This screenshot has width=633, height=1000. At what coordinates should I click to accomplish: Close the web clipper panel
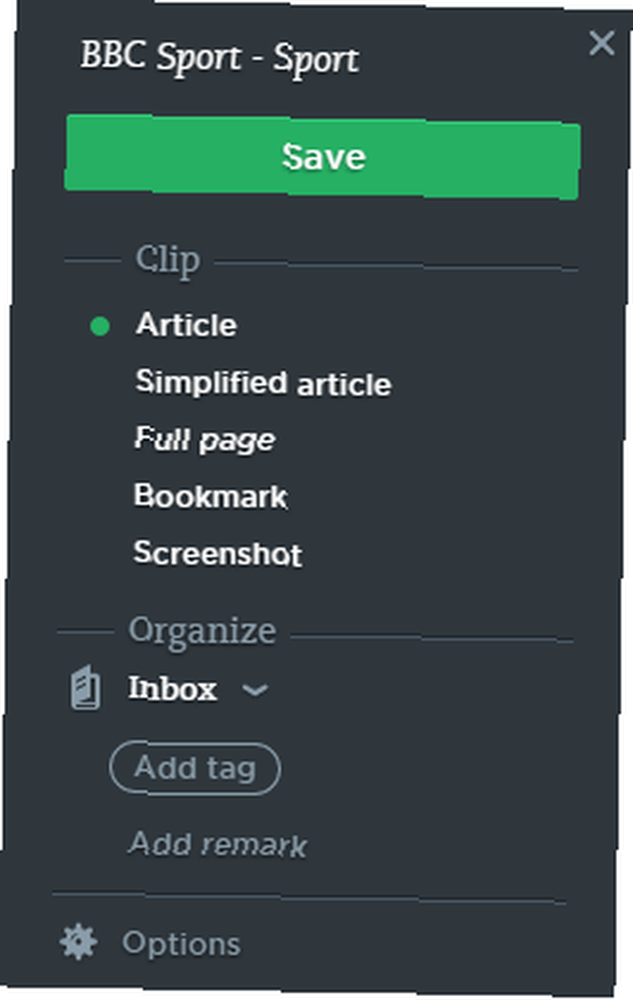[601, 43]
